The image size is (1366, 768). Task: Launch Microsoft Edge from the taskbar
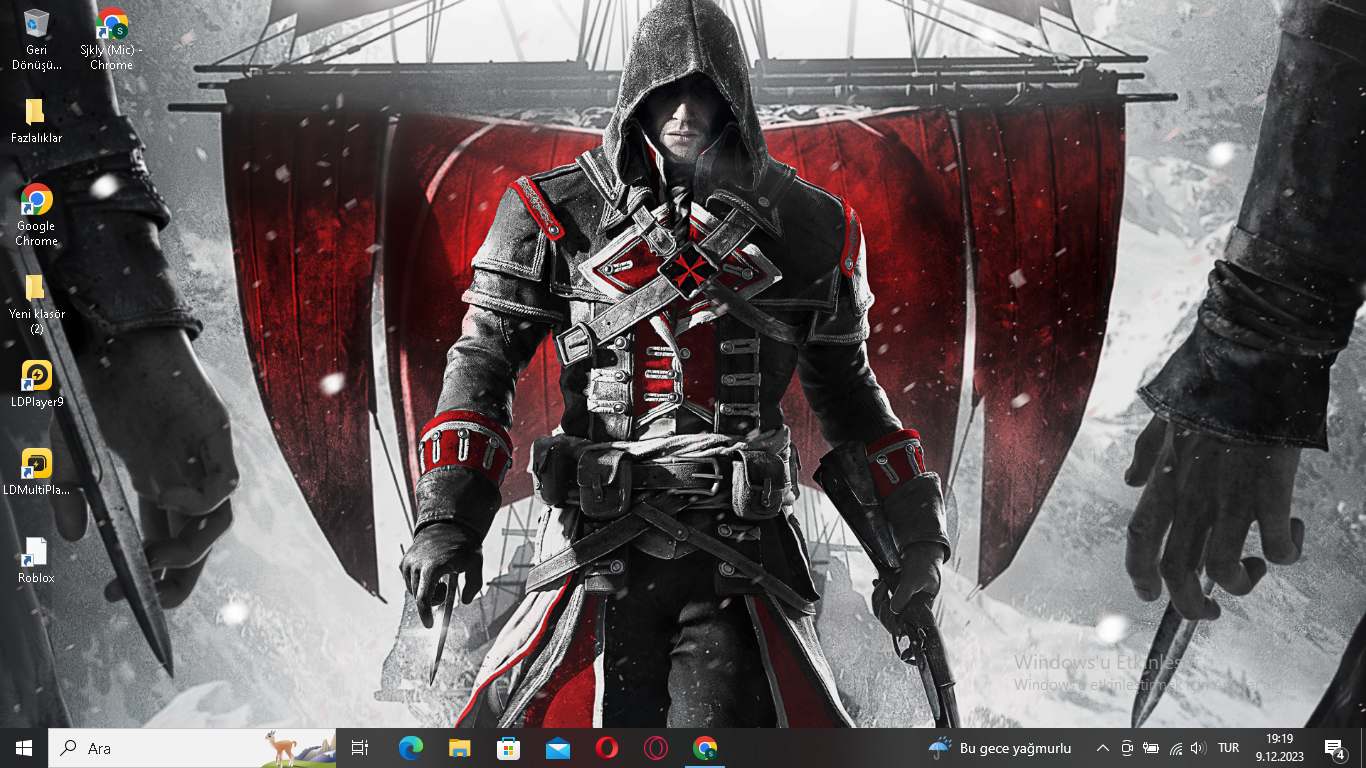pyautogui.click(x=410, y=748)
